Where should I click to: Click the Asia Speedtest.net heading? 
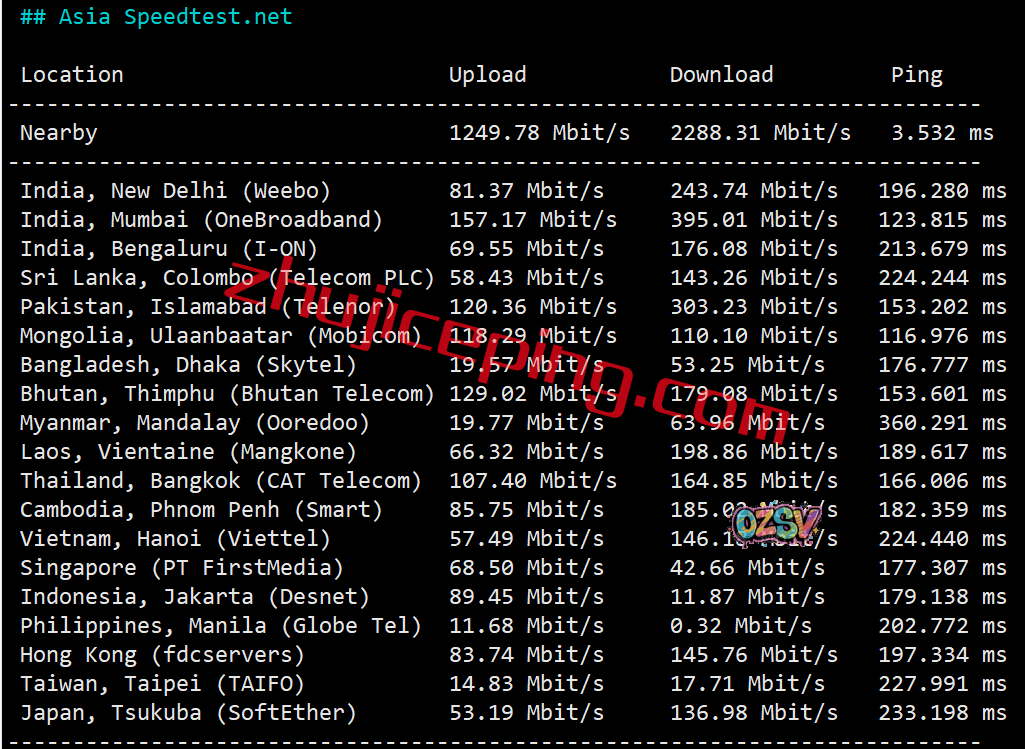156,17
